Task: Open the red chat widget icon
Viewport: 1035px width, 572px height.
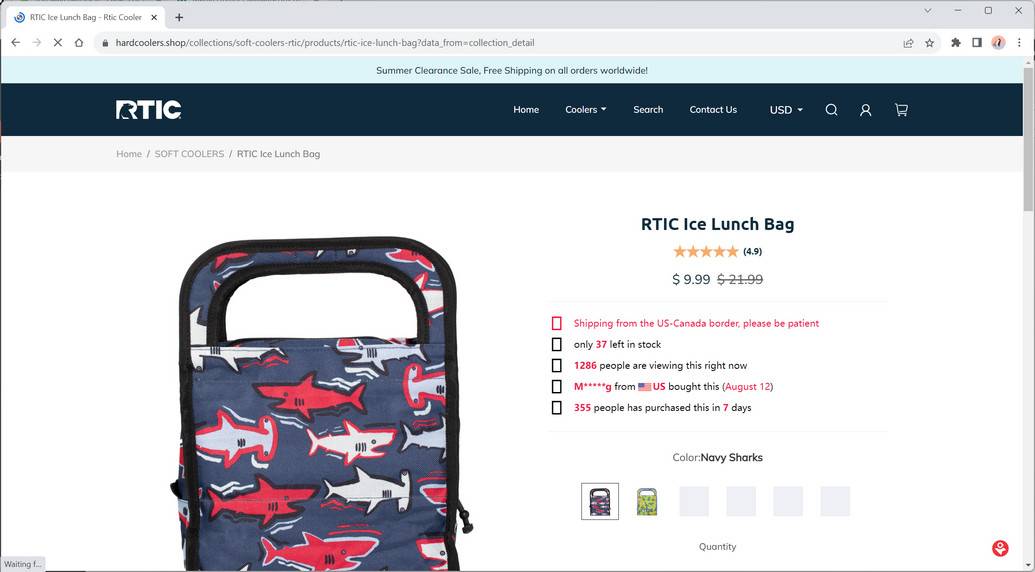Action: 1000,548
